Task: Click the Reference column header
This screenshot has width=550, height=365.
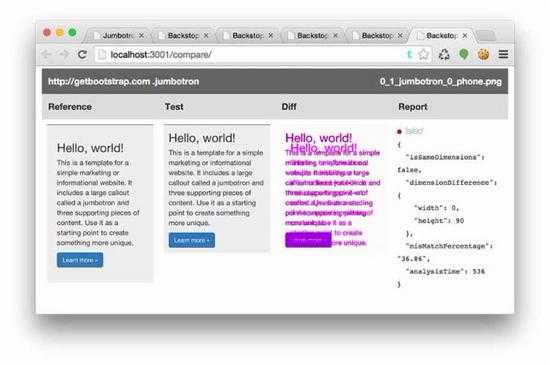Action: [x=70, y=107]
